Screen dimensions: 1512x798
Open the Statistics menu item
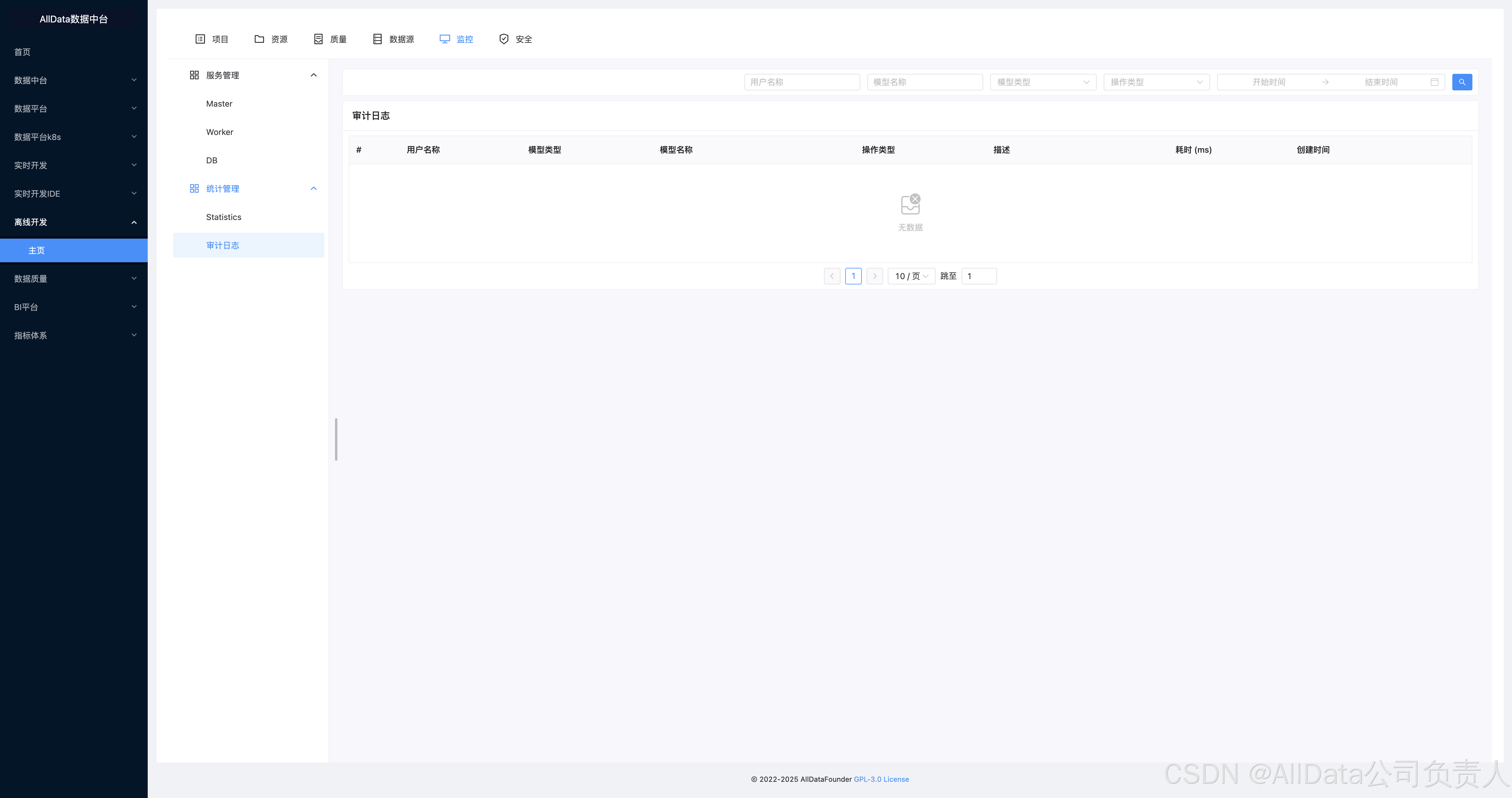click(x=224, y=217)
